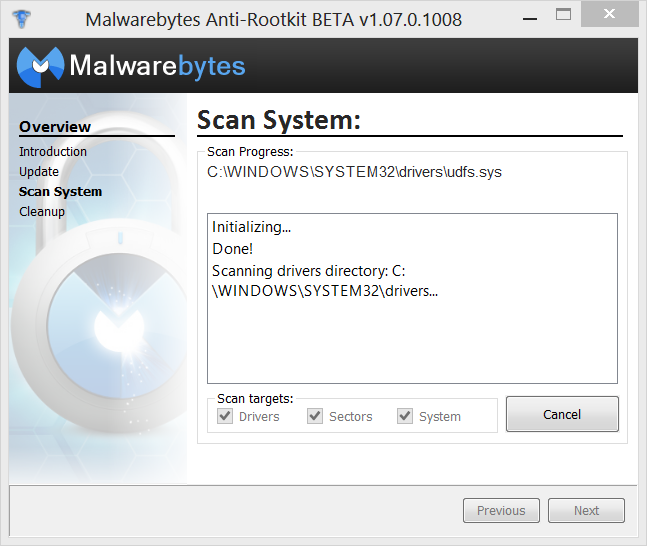This screenshot has height=546, width=647.
Task: Click inside the scan log text box
Action: tap(412, 298)
